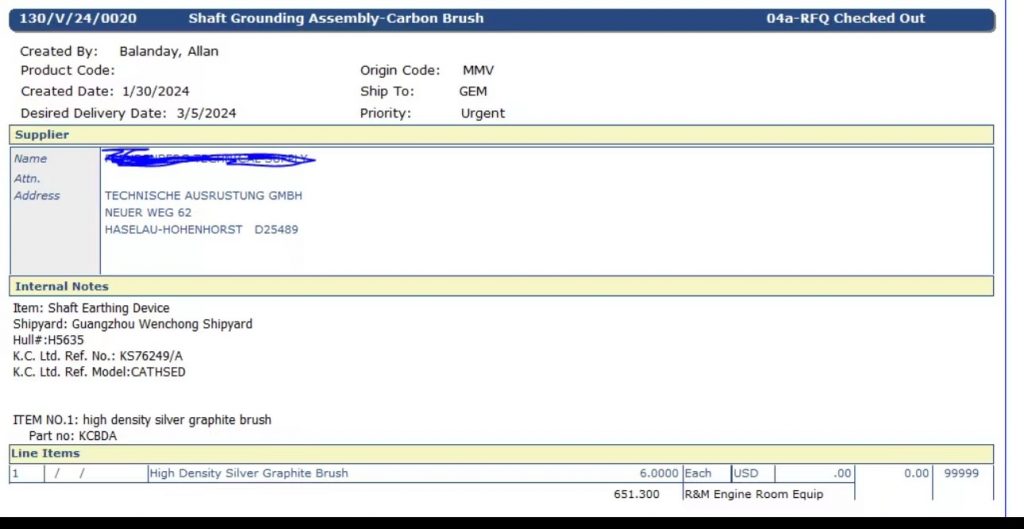Click the 99999 cell in line item row

961,473
